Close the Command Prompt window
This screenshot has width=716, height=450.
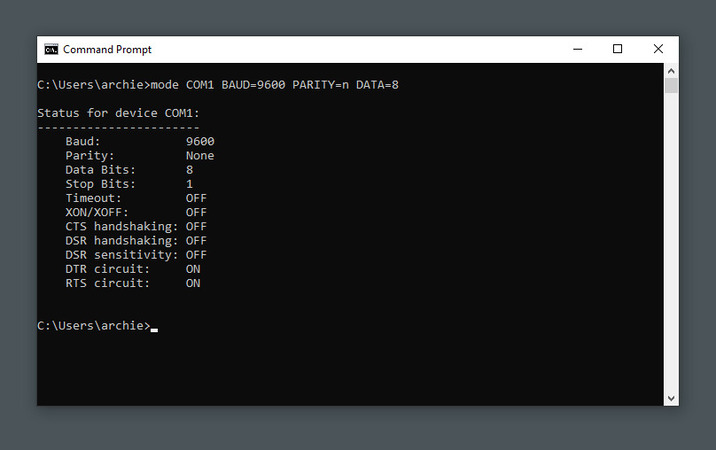click(658, 49)
